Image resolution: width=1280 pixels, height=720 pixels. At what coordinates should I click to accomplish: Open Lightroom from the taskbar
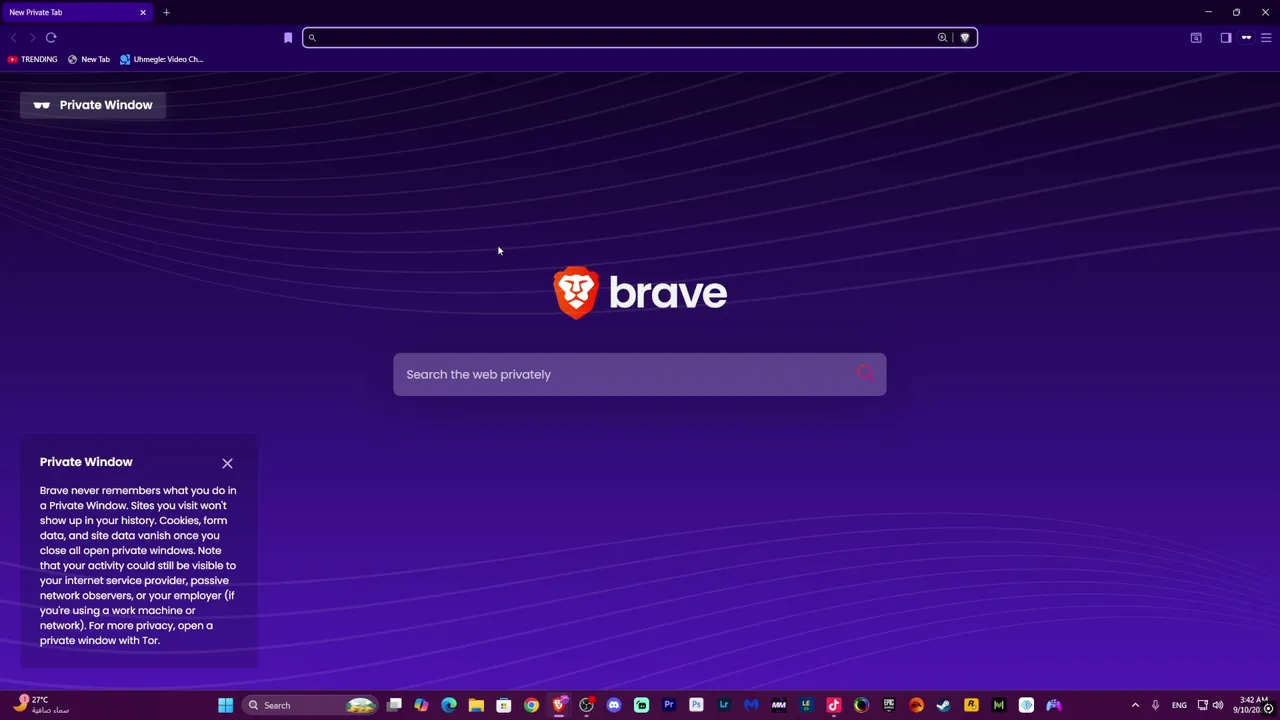coord(724,705)
